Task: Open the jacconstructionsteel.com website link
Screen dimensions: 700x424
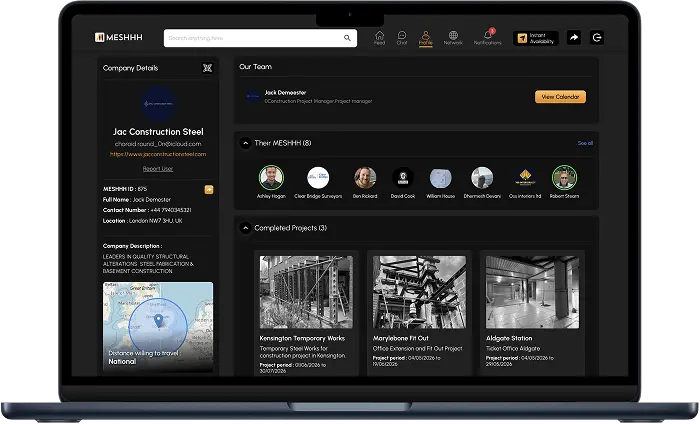Action: (158, 154)
